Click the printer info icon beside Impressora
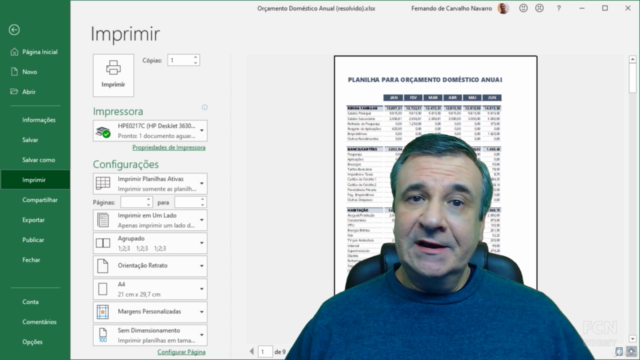Viewport: 640px width, 360px height. [x=204, y=107]
